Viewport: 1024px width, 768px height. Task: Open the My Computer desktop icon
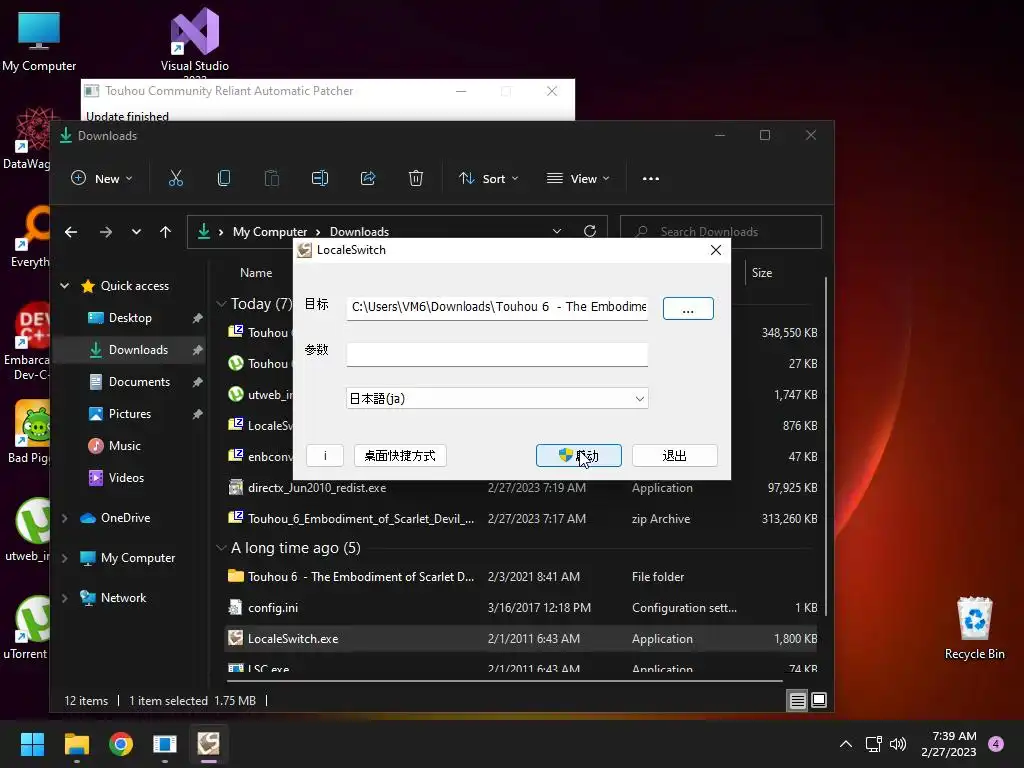point(39,41)
